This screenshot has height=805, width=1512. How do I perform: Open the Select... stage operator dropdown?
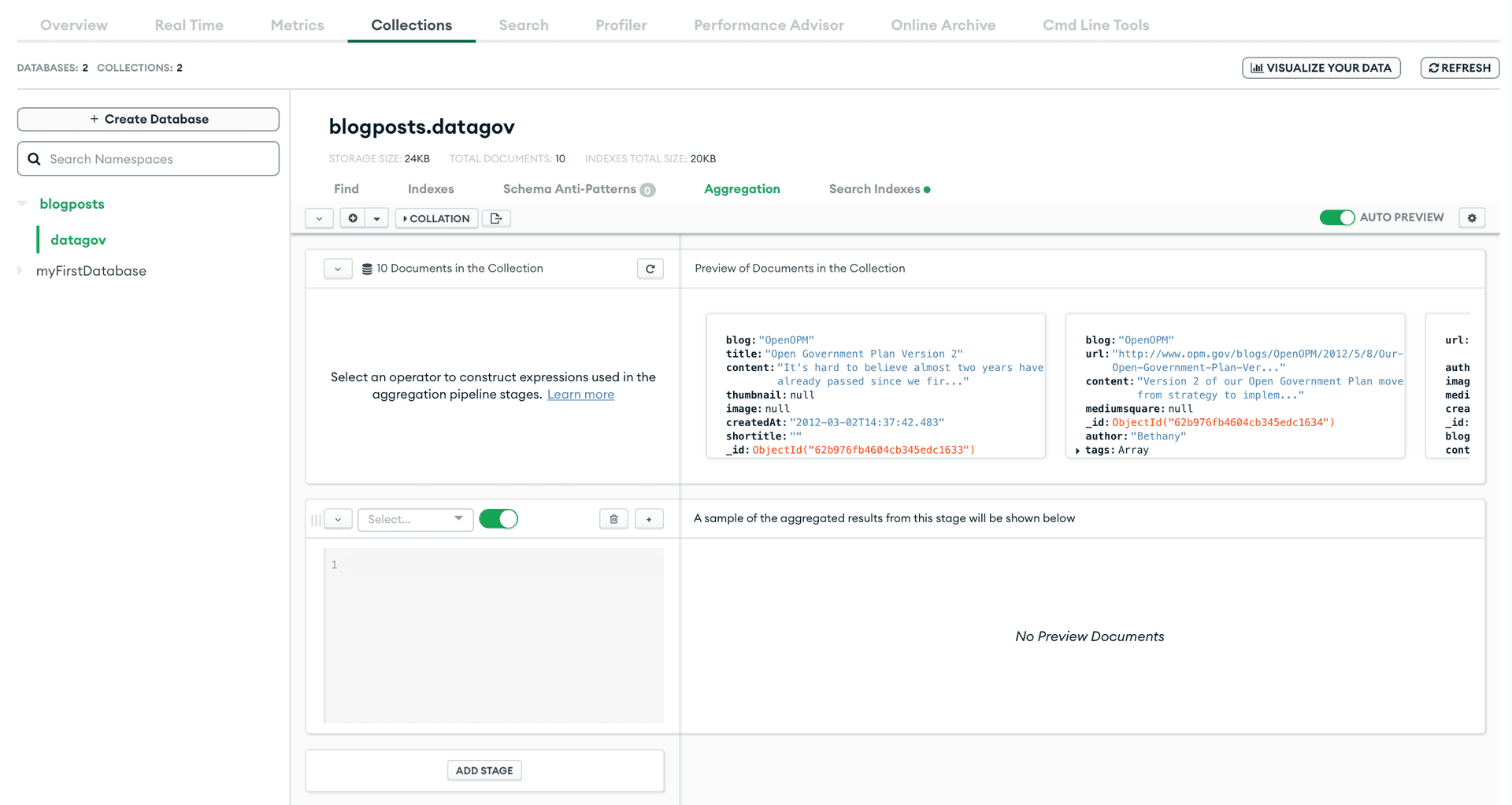[x=415, y=519]
